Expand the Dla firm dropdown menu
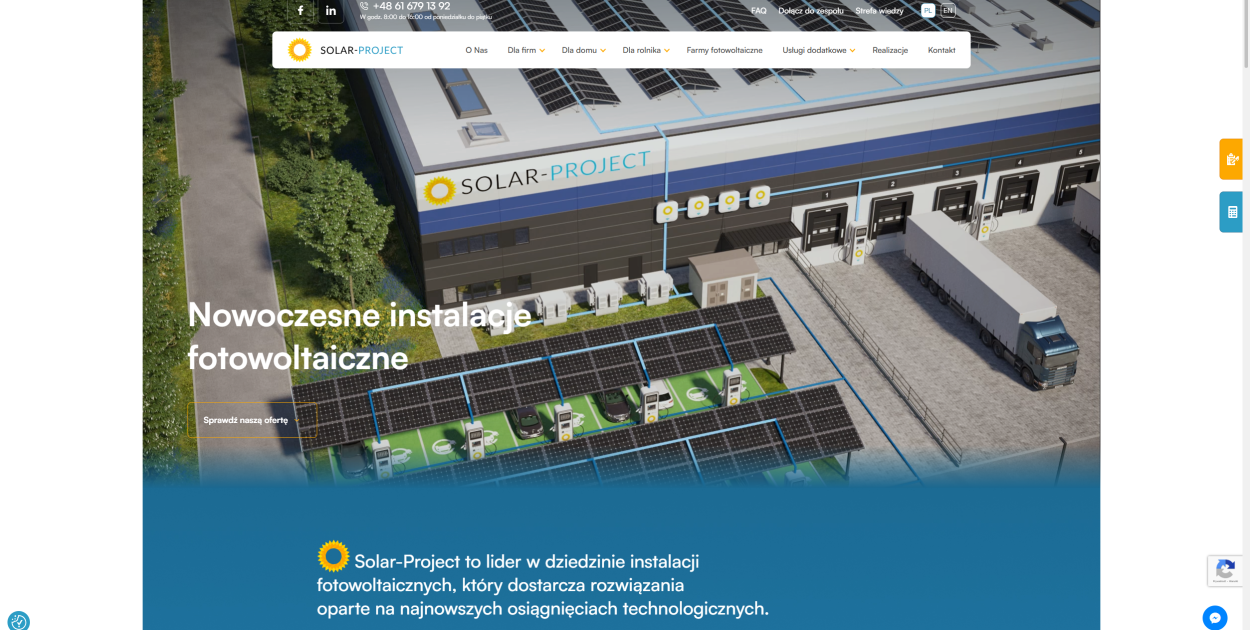 pyautogui.click(x=524, y=49)
